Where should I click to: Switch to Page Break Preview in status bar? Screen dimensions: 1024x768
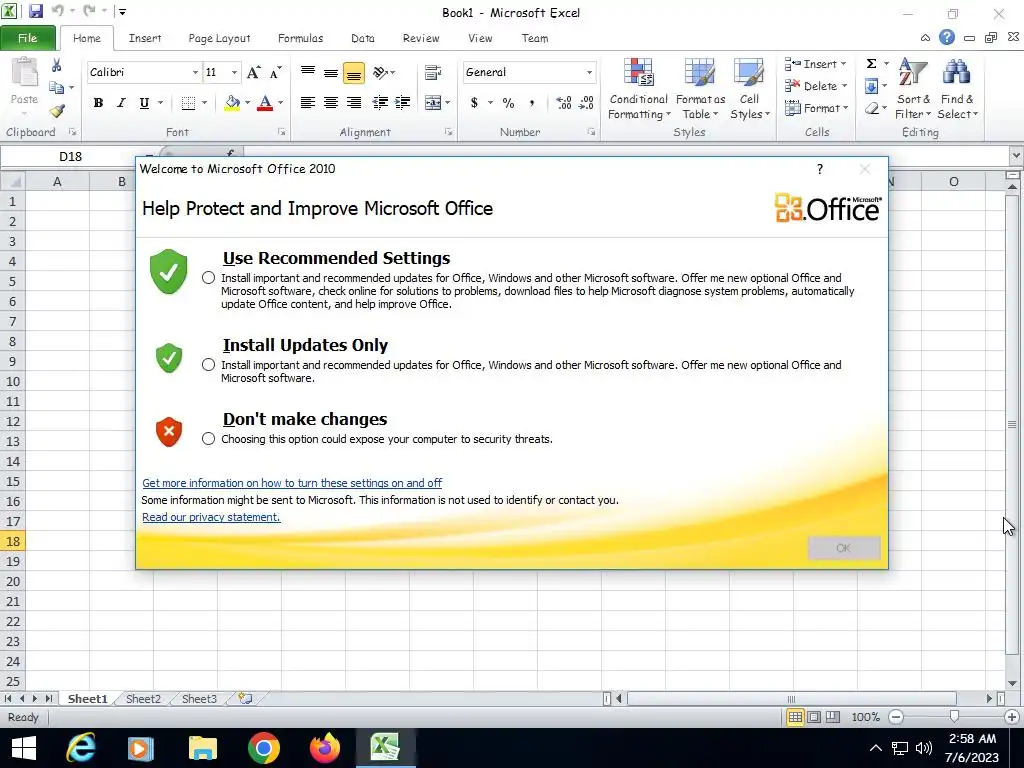click(833, 717)
